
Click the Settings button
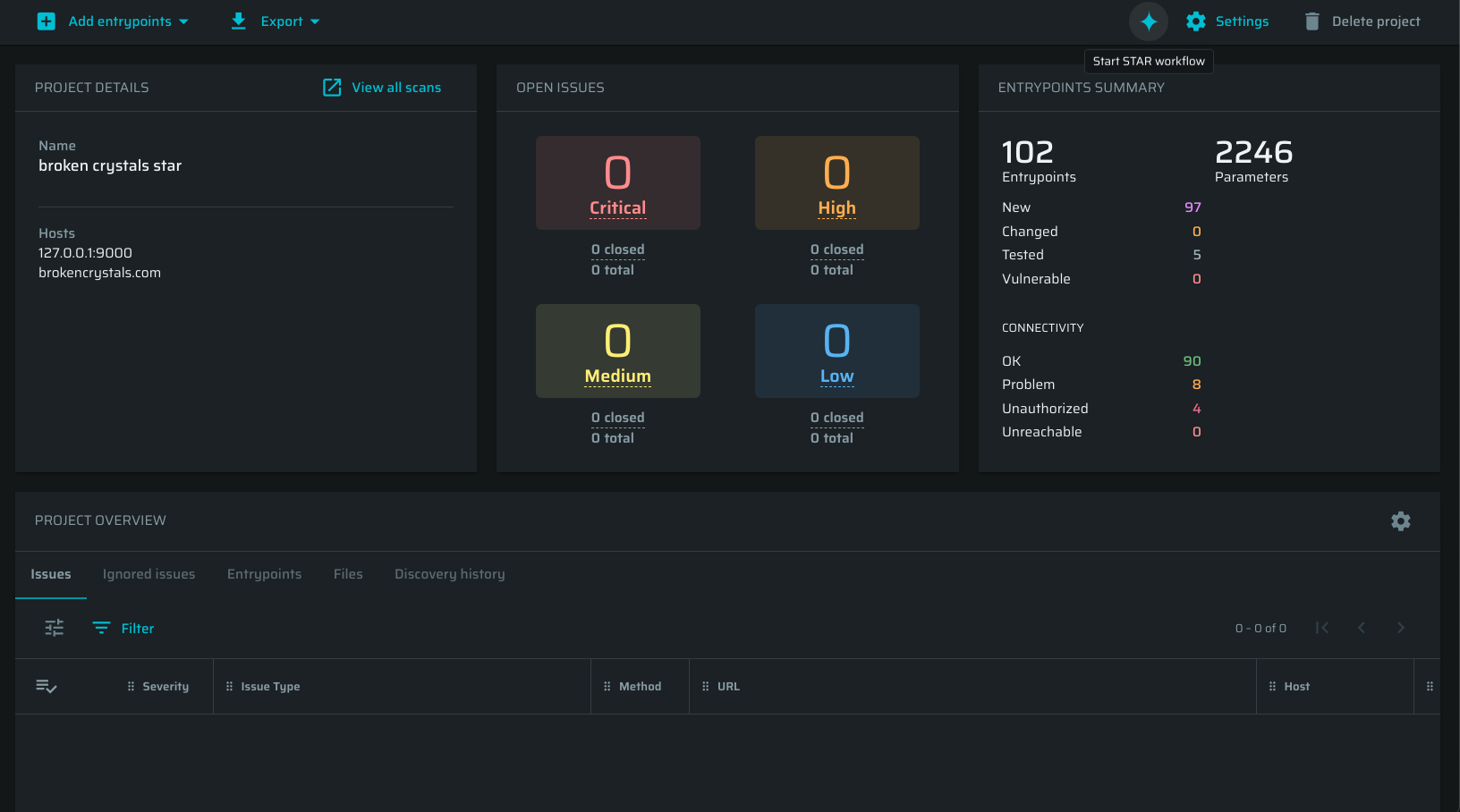pyautogui.click(x=1227, y=21)
